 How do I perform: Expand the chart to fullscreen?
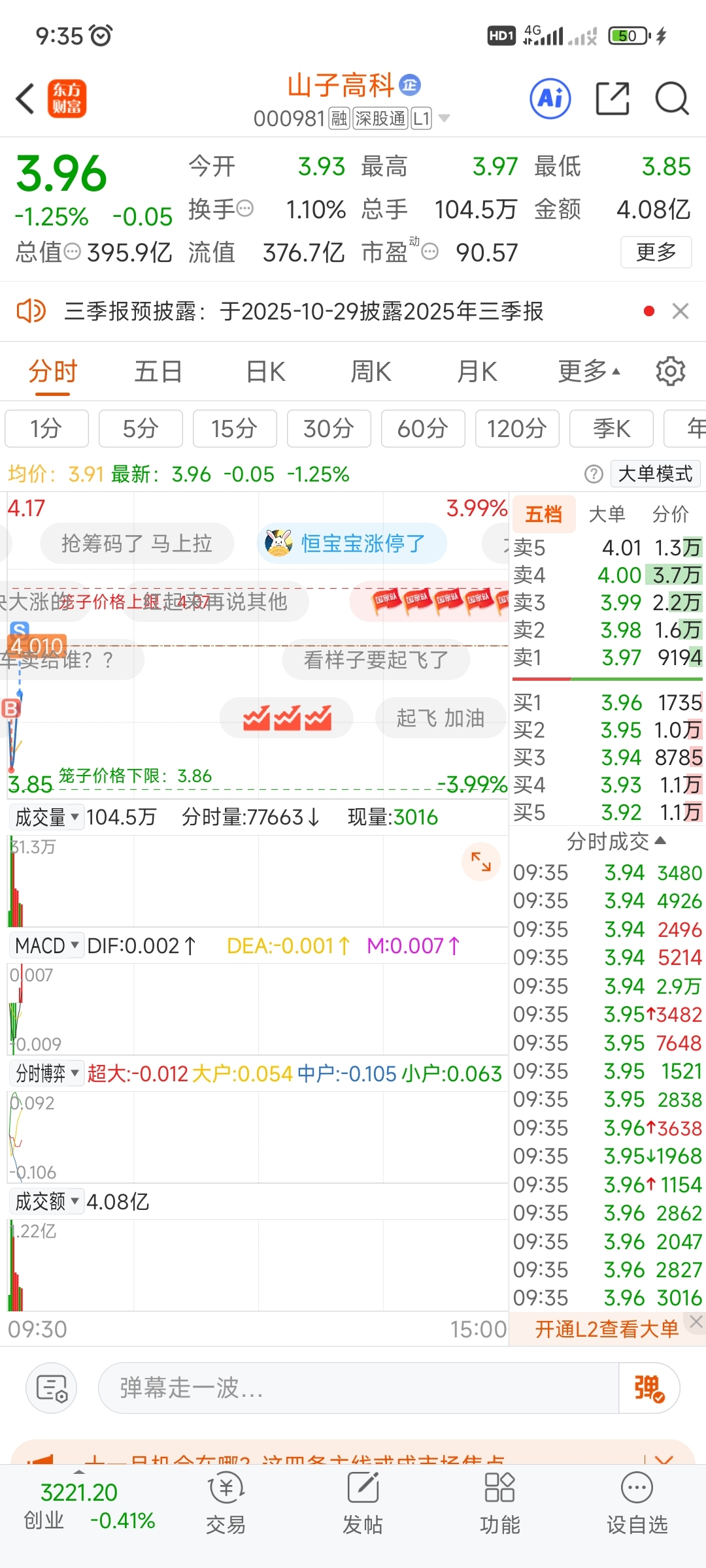click(x=481, y=862)
